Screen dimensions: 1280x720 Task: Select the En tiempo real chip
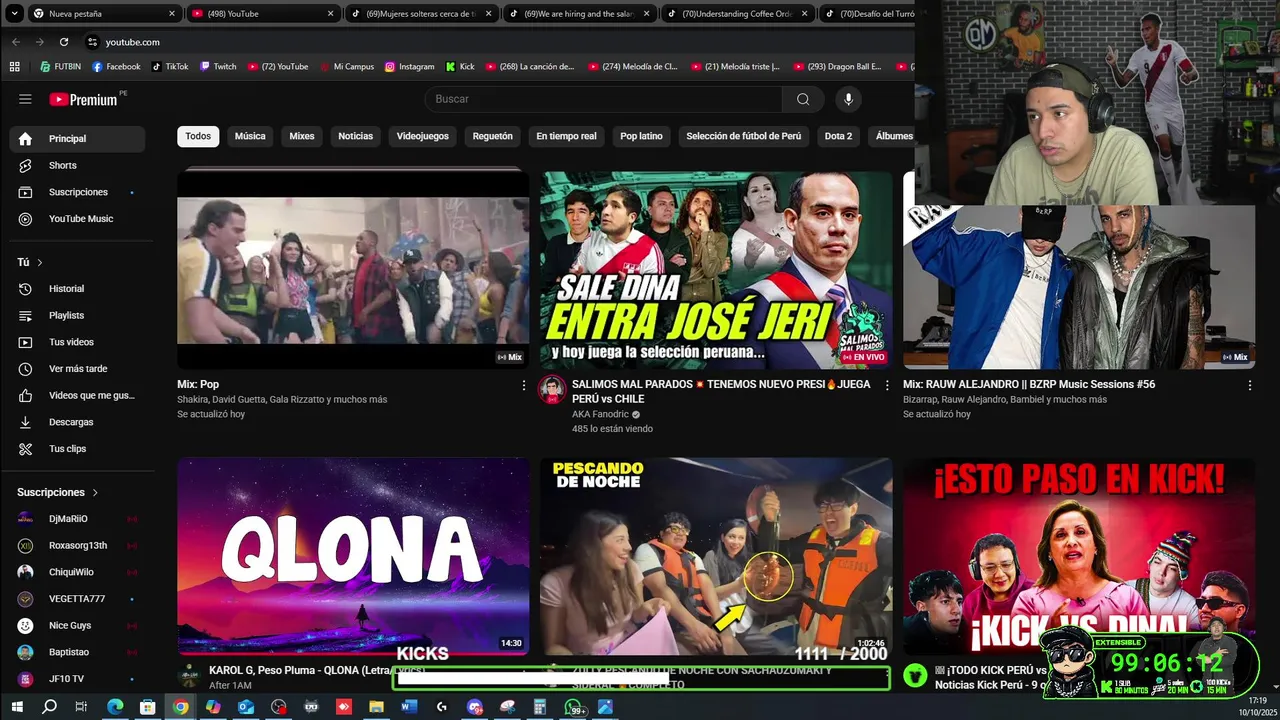click(x=566, y=136)
